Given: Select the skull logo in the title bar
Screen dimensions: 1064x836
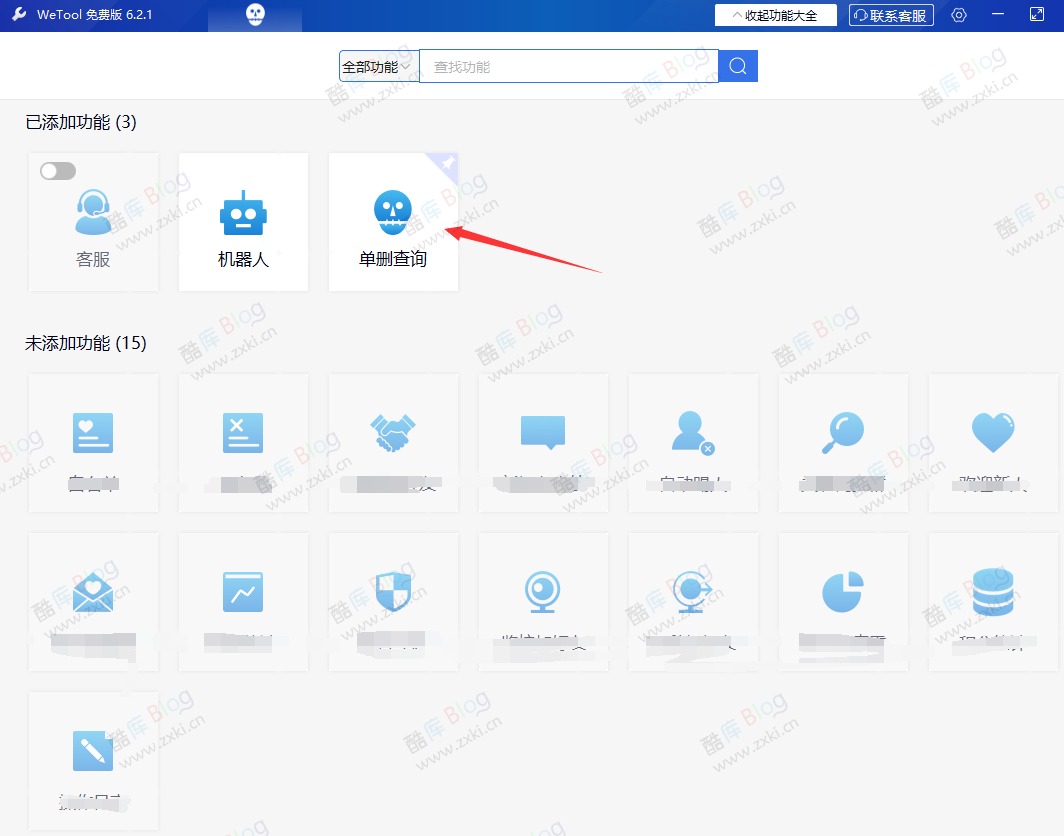Looking at the screenshot, I should [x=254, y=14].
